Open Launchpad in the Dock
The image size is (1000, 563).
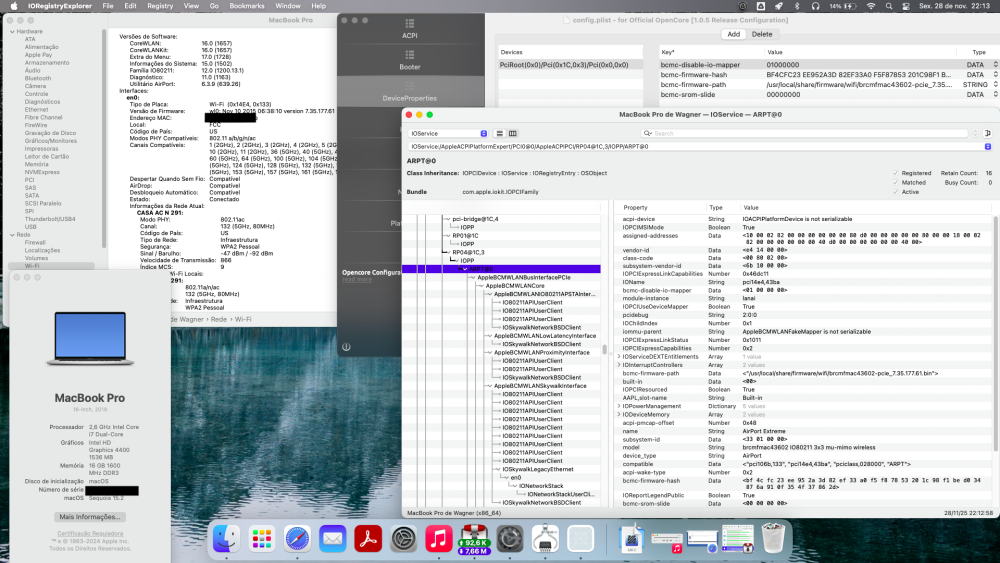point(262,539)
